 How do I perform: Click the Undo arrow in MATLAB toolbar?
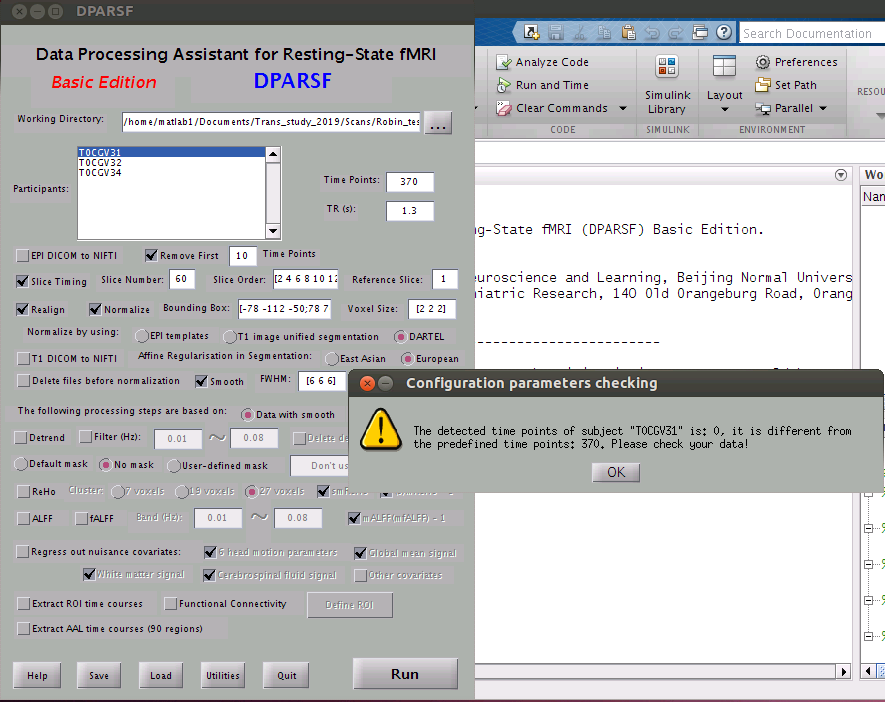click(x=652, y=33)
